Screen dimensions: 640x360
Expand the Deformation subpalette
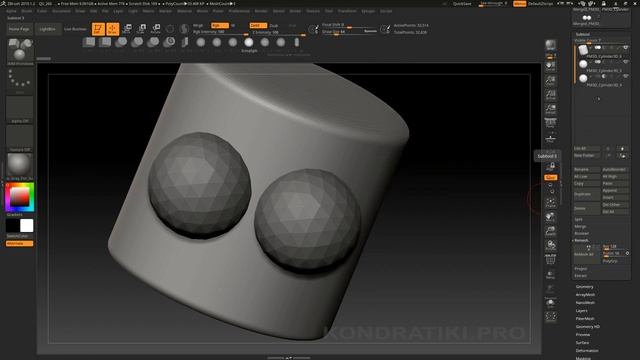pos(587,351)
